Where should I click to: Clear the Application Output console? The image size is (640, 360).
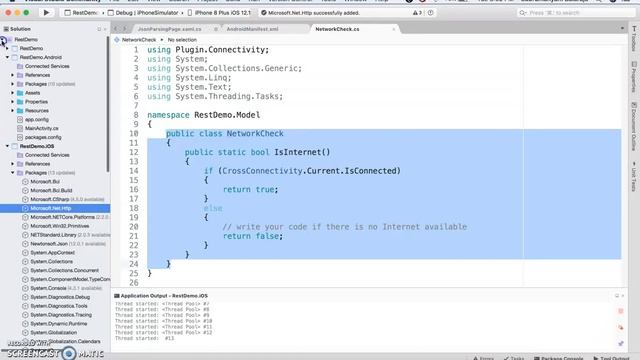coord(621,328)
